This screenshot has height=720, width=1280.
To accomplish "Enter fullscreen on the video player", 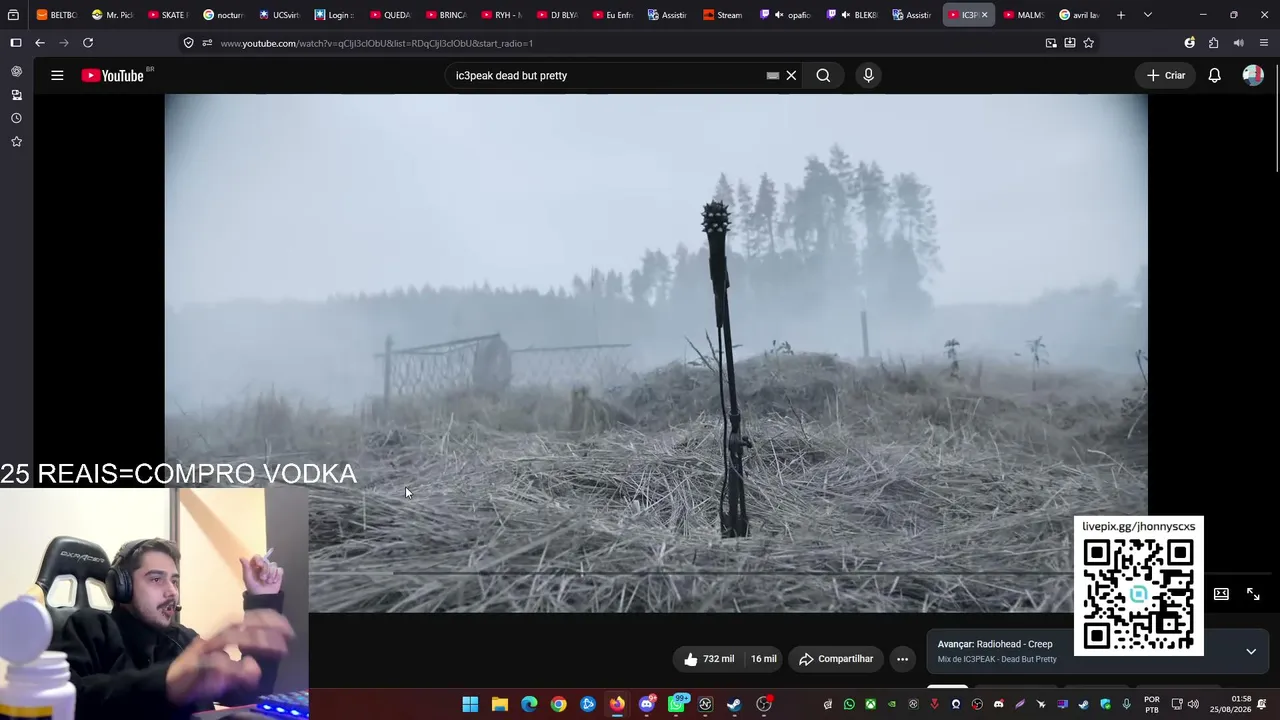I will (1253, 594).
